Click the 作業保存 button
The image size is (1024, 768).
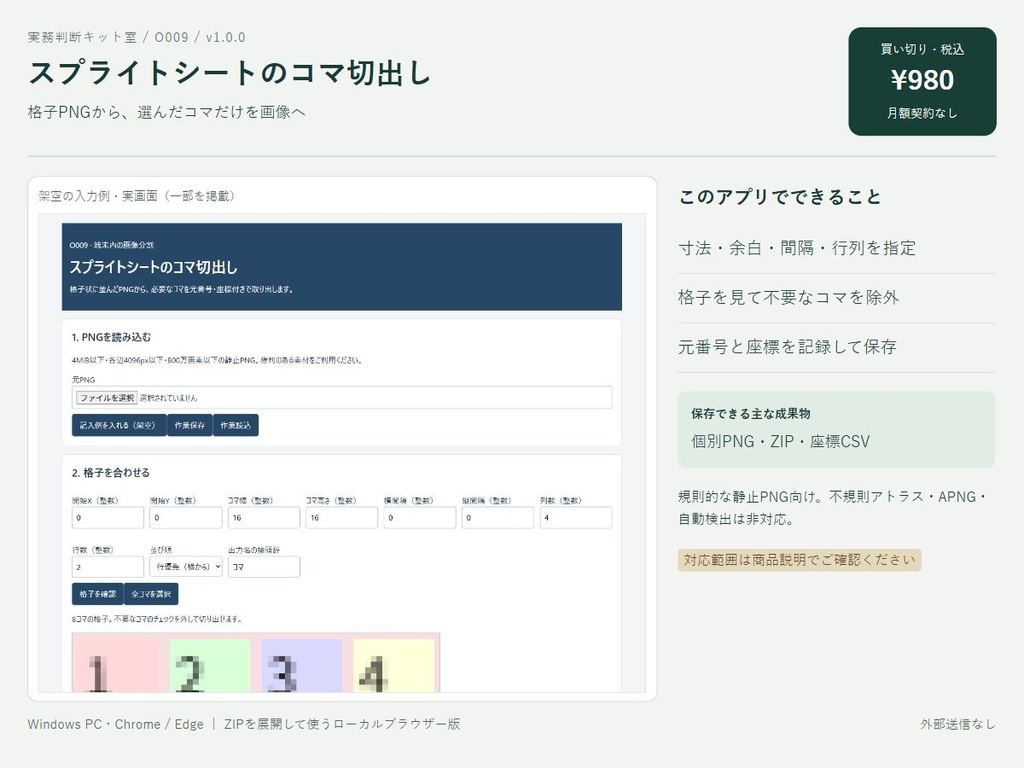click(x=189, y=425)
